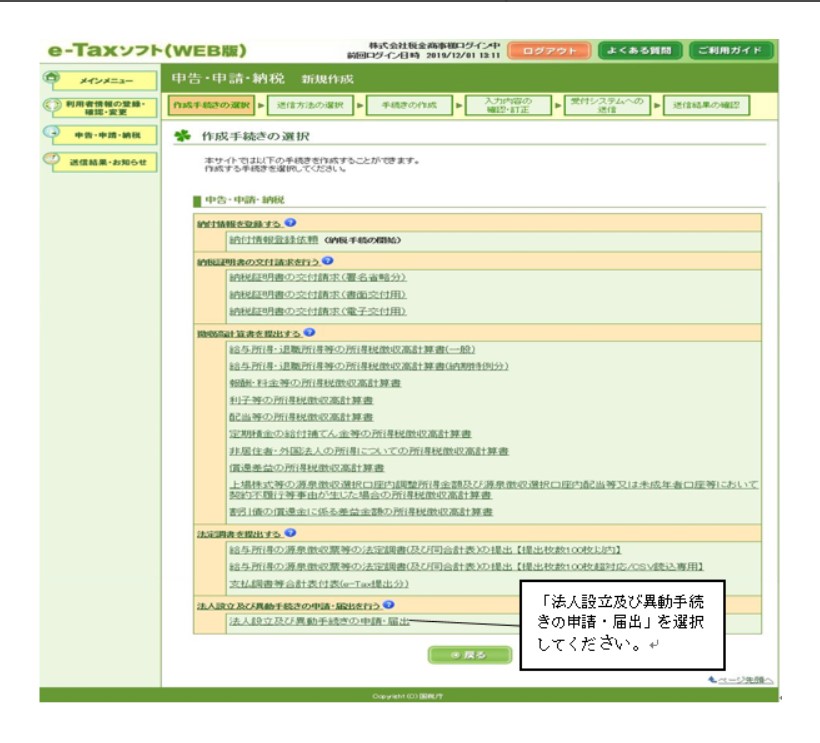Open 利子等の所得税徴収高計算書 link
Screen dimensions: 820x743
pos(301,400)
